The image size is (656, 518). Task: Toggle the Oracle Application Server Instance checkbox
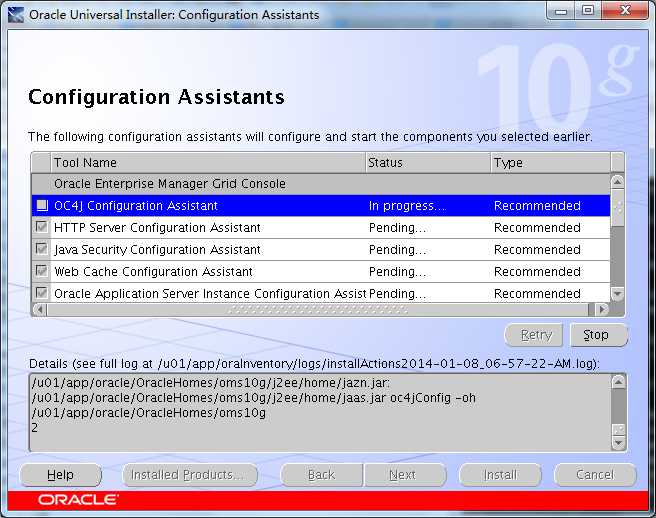point(42,293)
